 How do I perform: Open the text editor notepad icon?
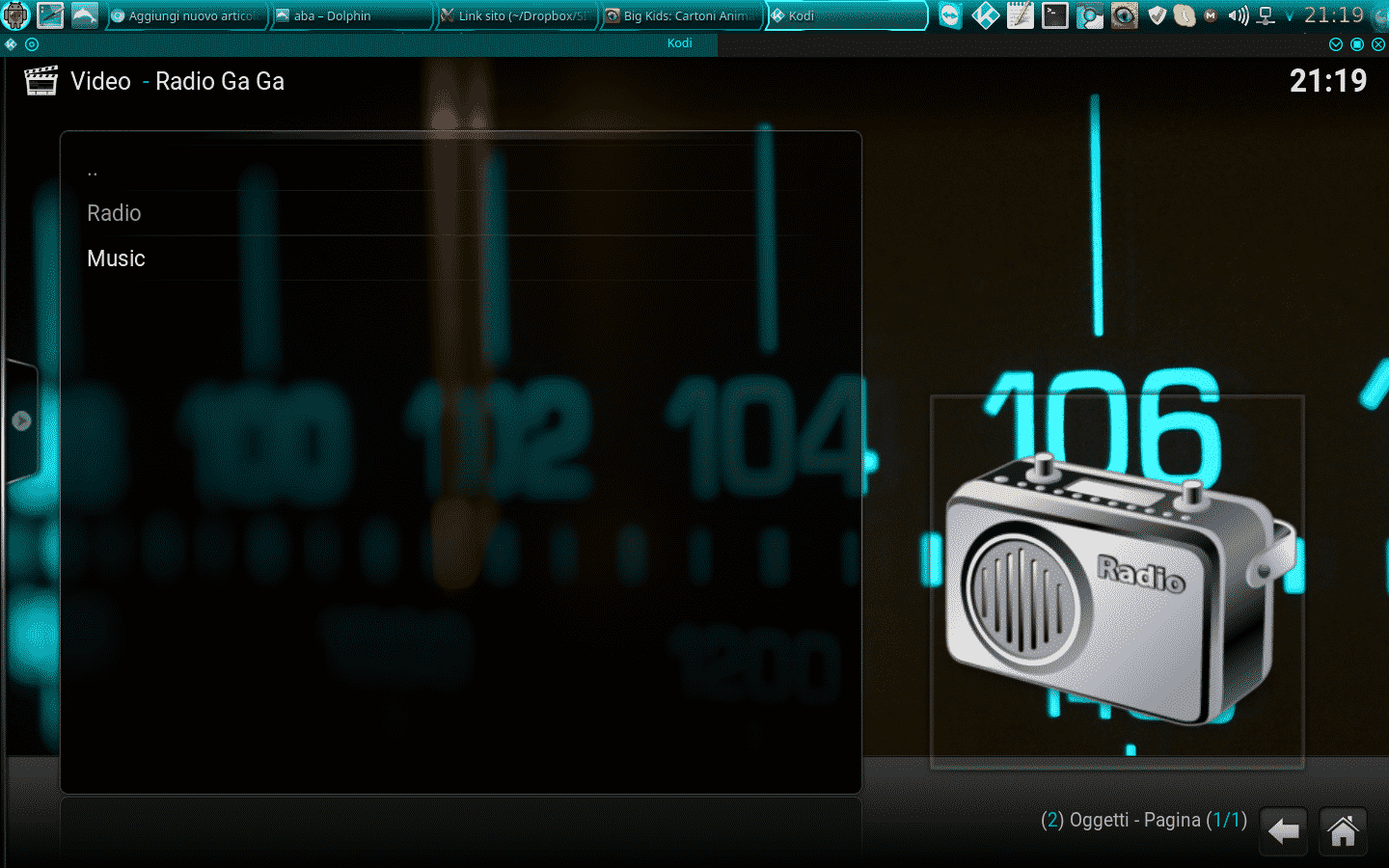pyautogui.click(x=1020, y=15)
